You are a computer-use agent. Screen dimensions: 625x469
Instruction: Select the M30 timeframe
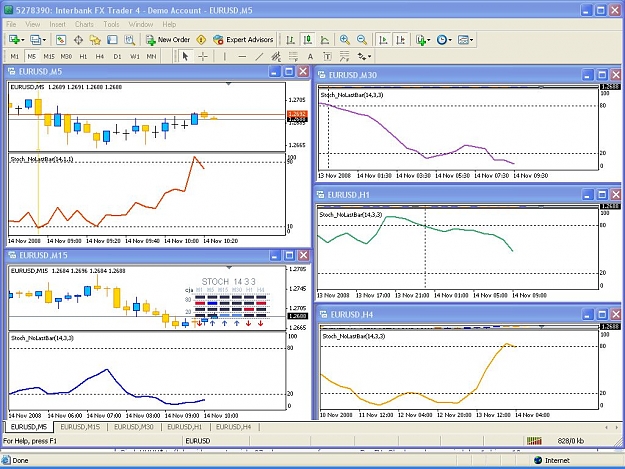66,57
